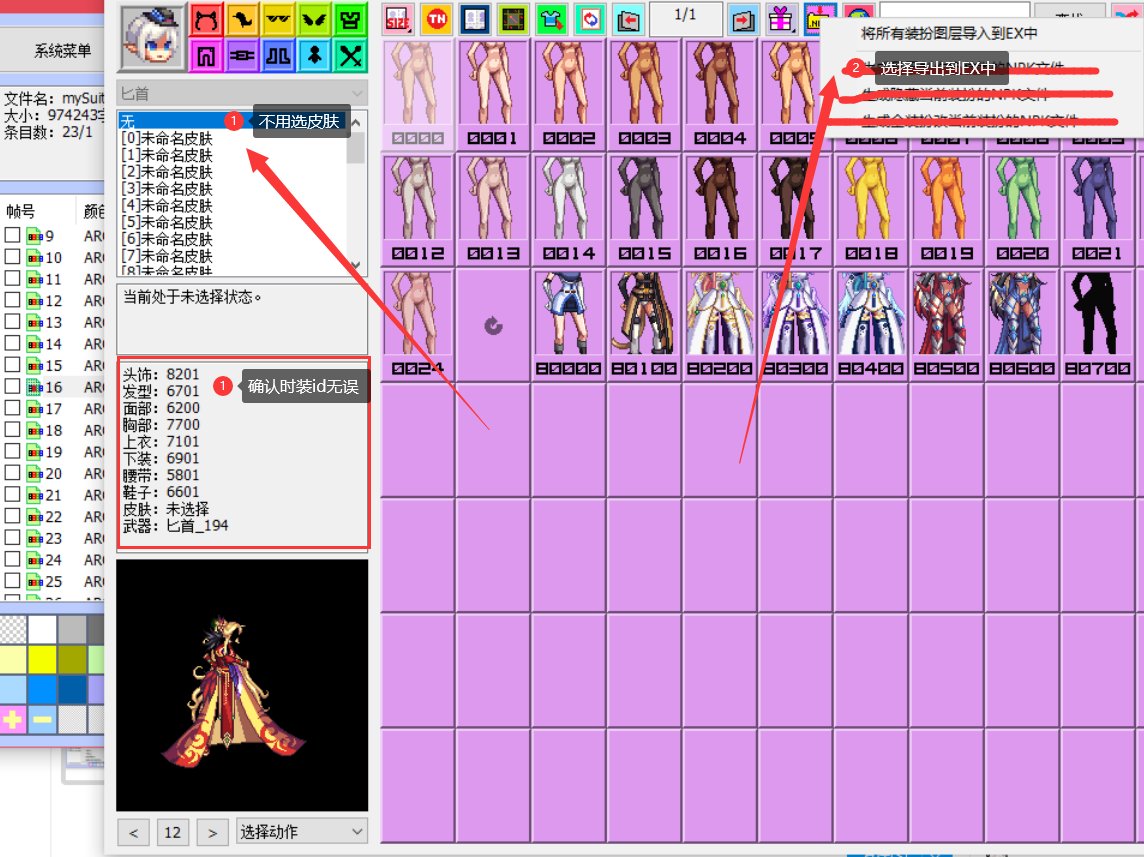Select the blue boots shoes category icon
1144x857 pixels.
pyautogui.click(x=278, y=56)
